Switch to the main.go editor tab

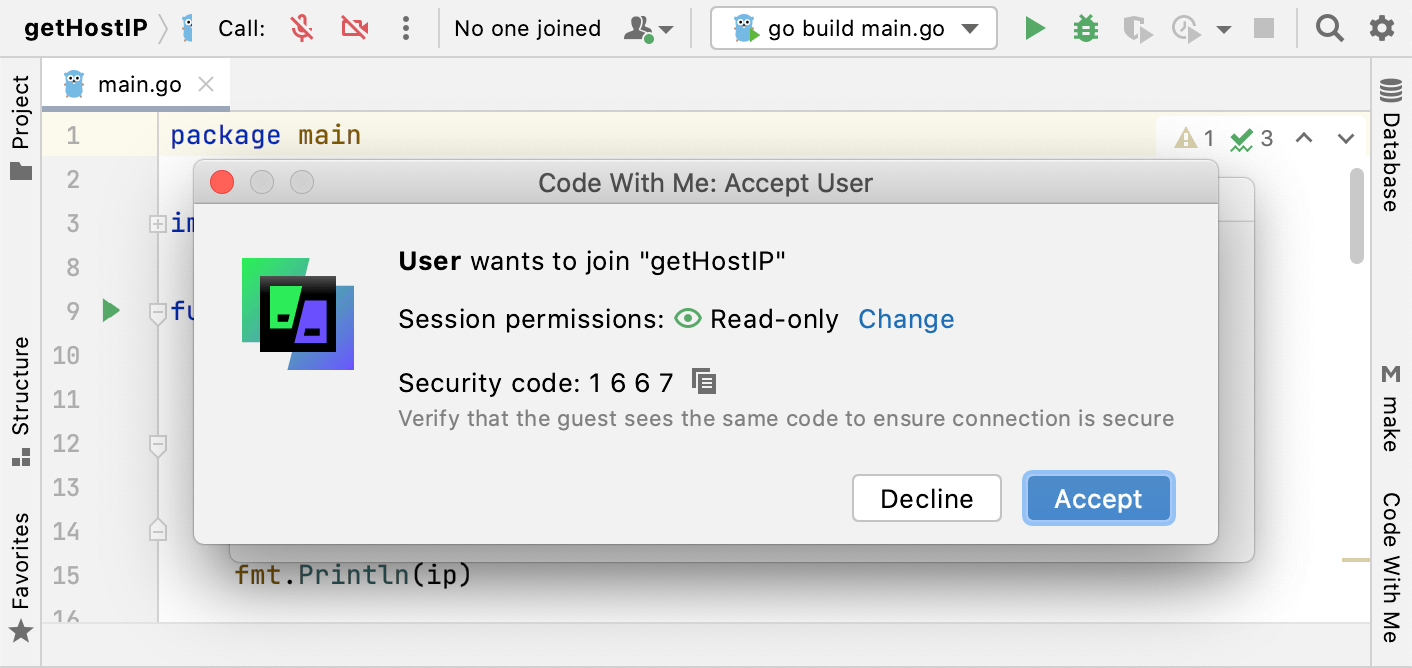coord(139,85)
